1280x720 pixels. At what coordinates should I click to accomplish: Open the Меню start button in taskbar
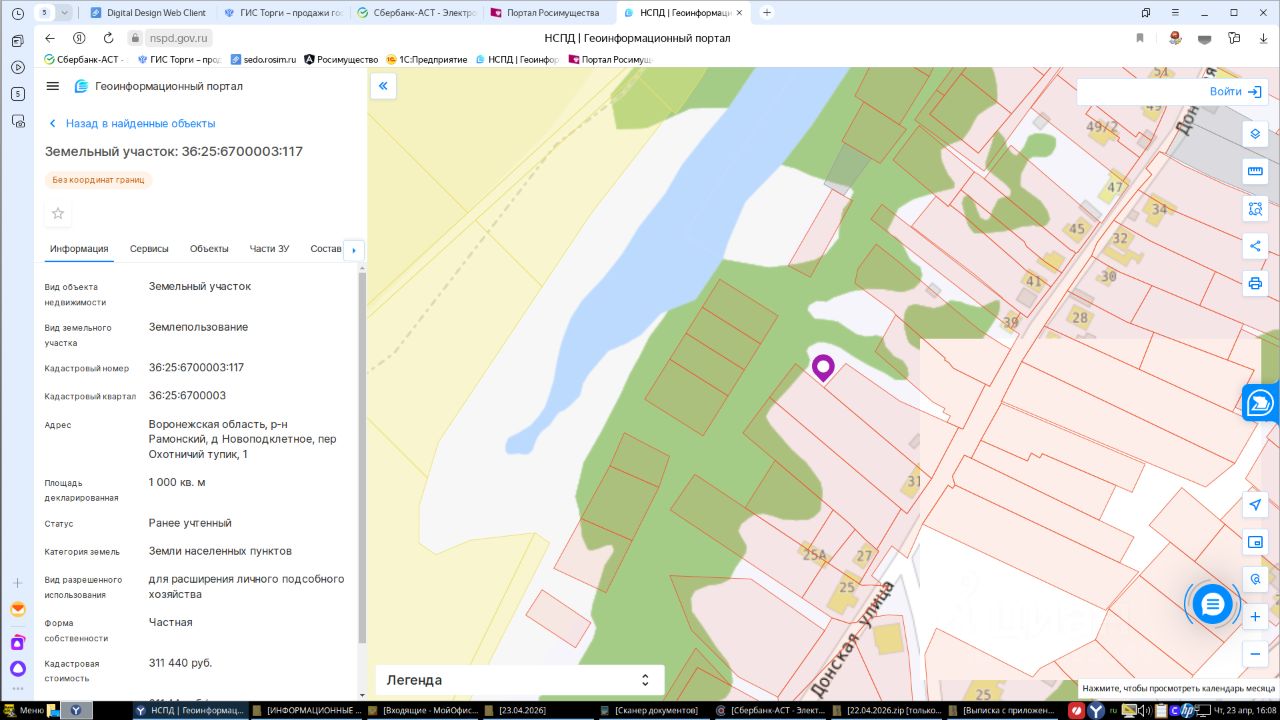[x=25, y=710]
